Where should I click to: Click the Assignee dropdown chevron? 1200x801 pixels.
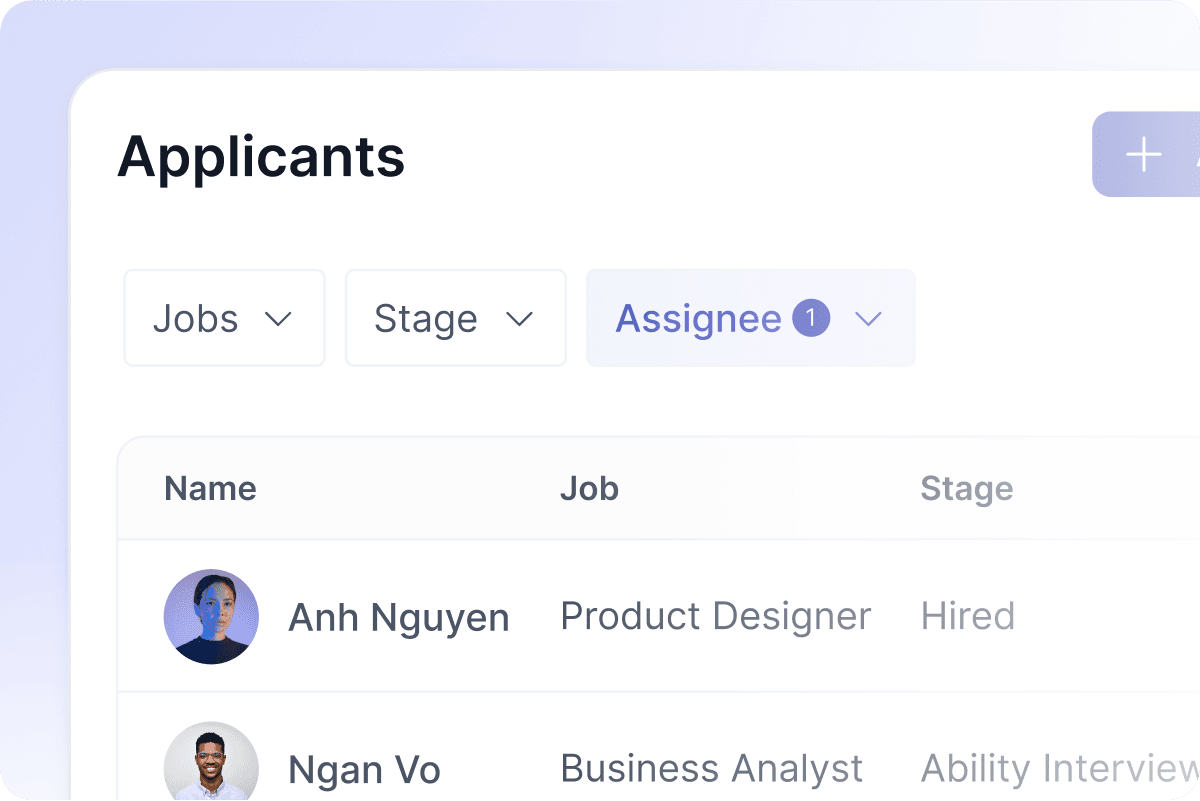pos(868,320)
